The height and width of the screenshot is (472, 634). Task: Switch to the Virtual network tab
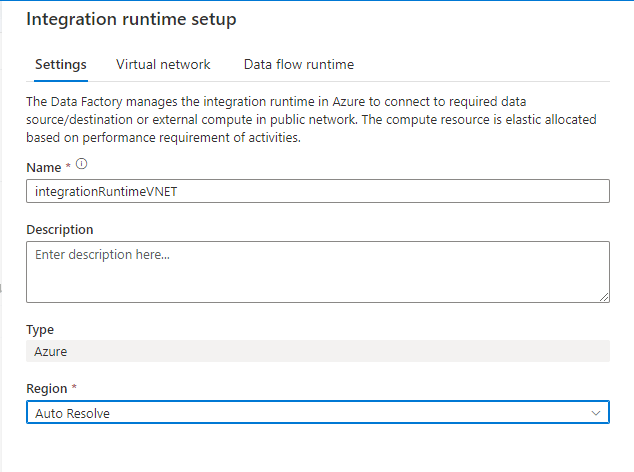[x=163, y=64]
